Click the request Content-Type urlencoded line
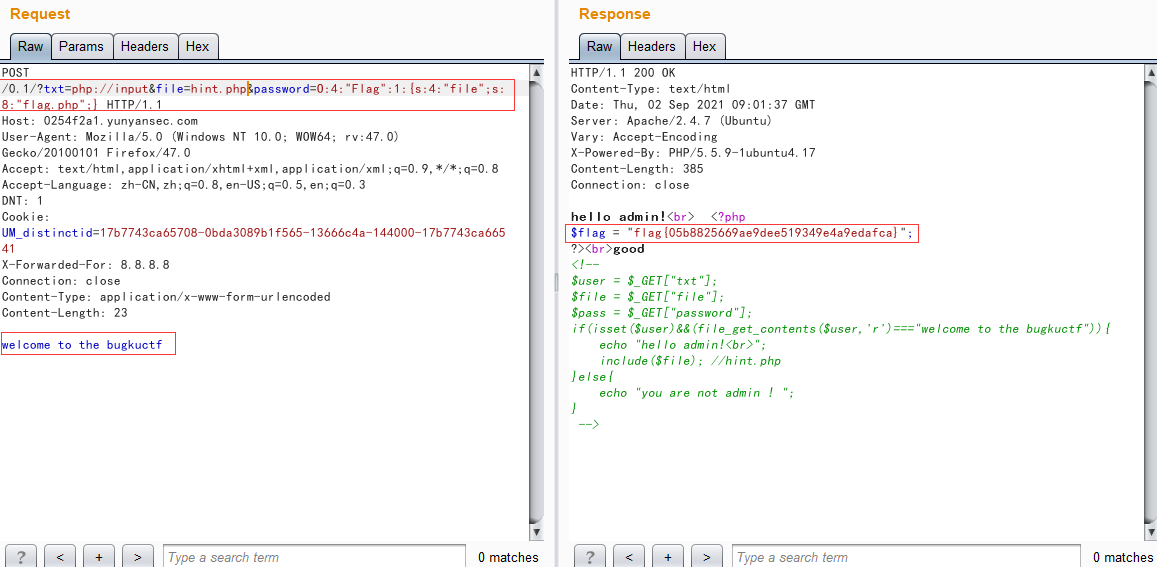The image size is (1157, 567). (x=166, y=297)
